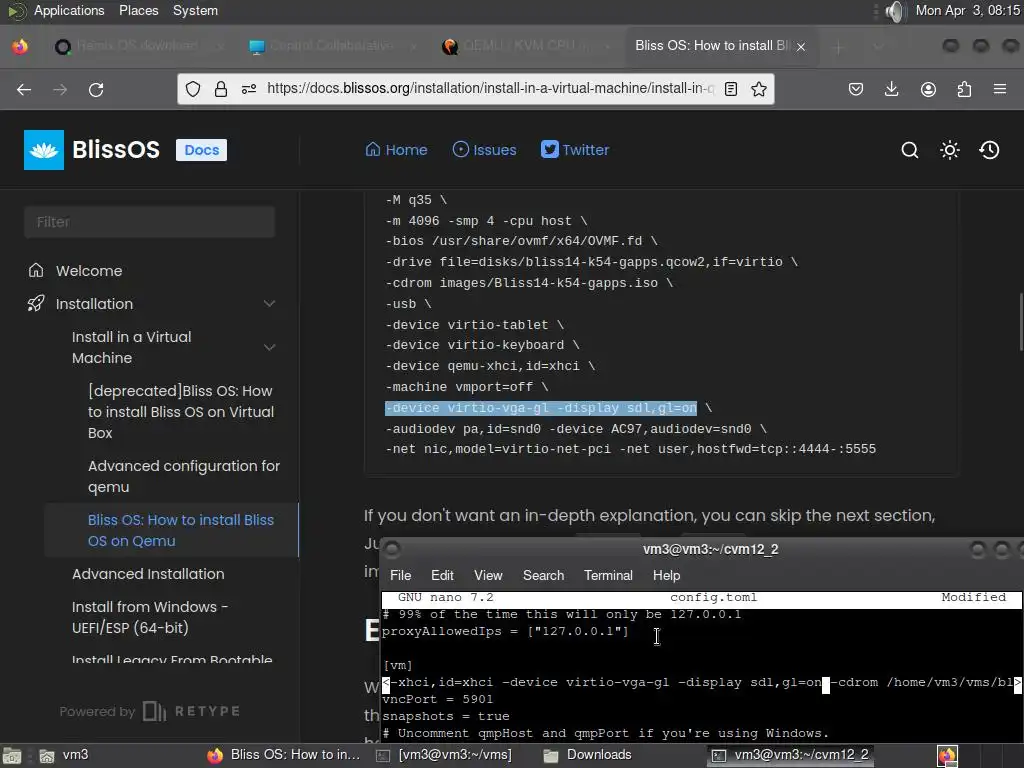Click the highlighted virtio-vga-gl command line
This screenshot has height=768, width=1024.
point(541,408)
